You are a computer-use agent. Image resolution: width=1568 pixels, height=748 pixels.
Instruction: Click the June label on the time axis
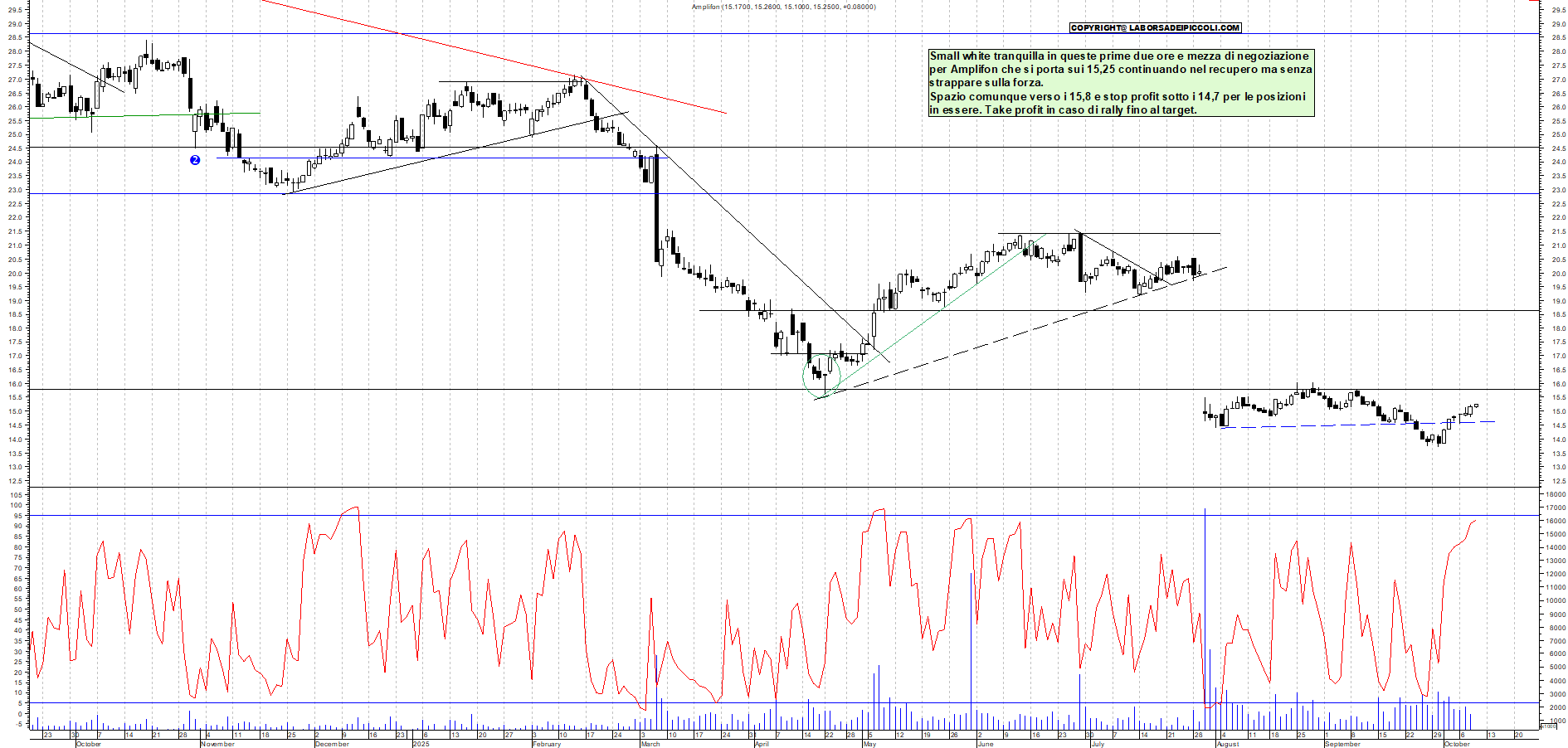(985, 744)
